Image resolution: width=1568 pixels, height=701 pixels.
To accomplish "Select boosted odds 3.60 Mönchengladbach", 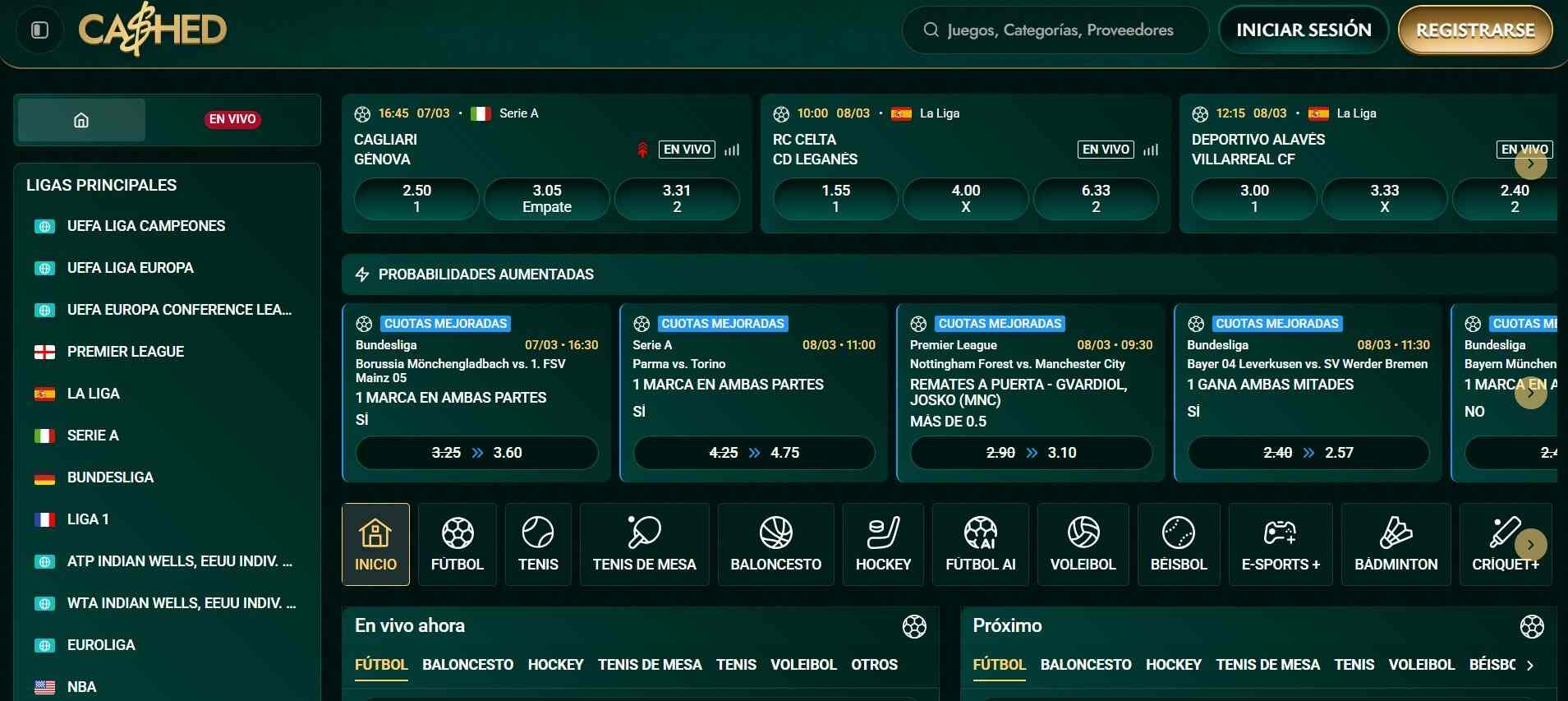I will pyautogui.click(x=477, y=453).
